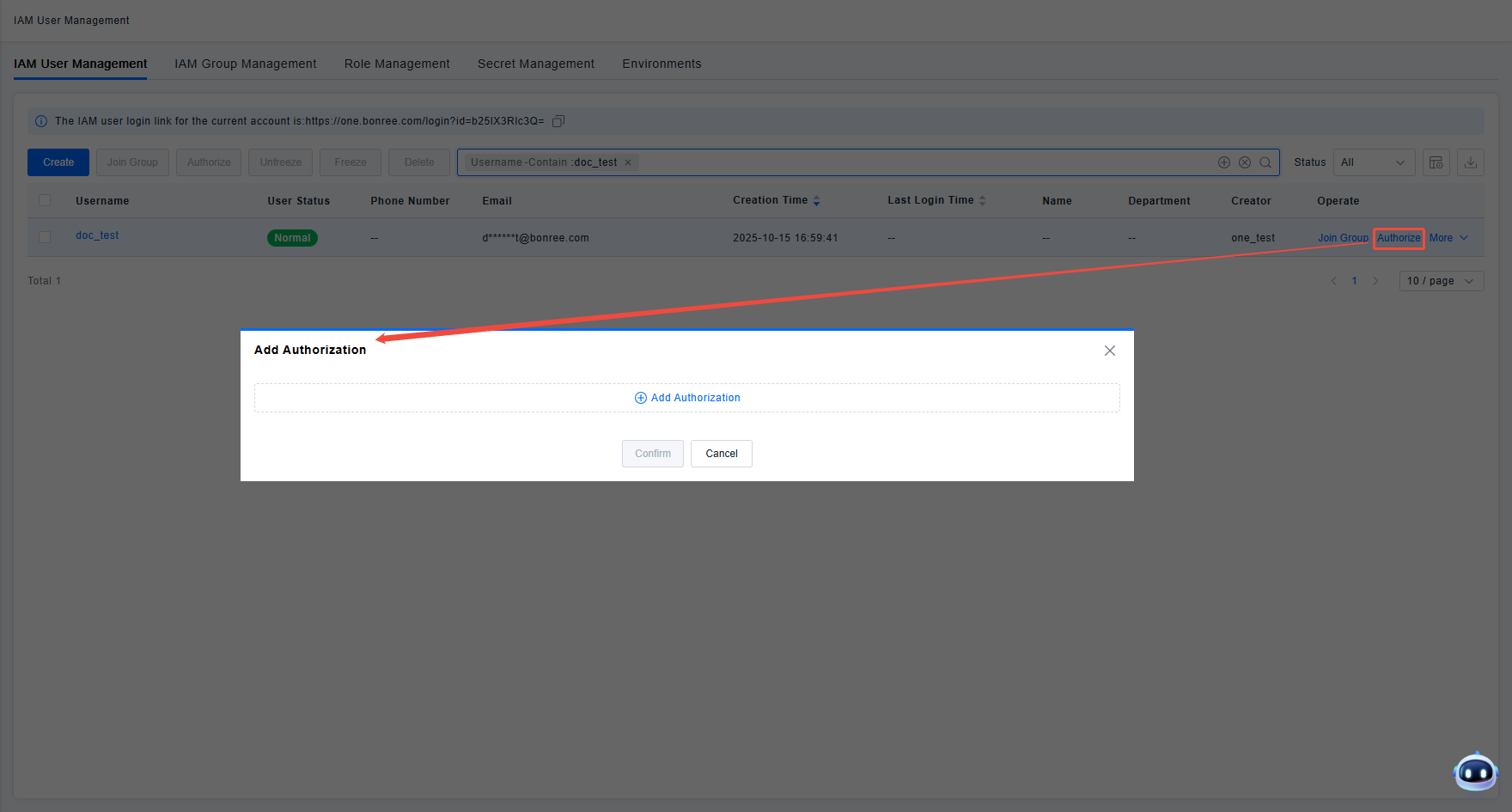The height and width of the screenshot is (812, 1512).
Task: Remove the doc_test username filter tag
Action: [628, 162]
